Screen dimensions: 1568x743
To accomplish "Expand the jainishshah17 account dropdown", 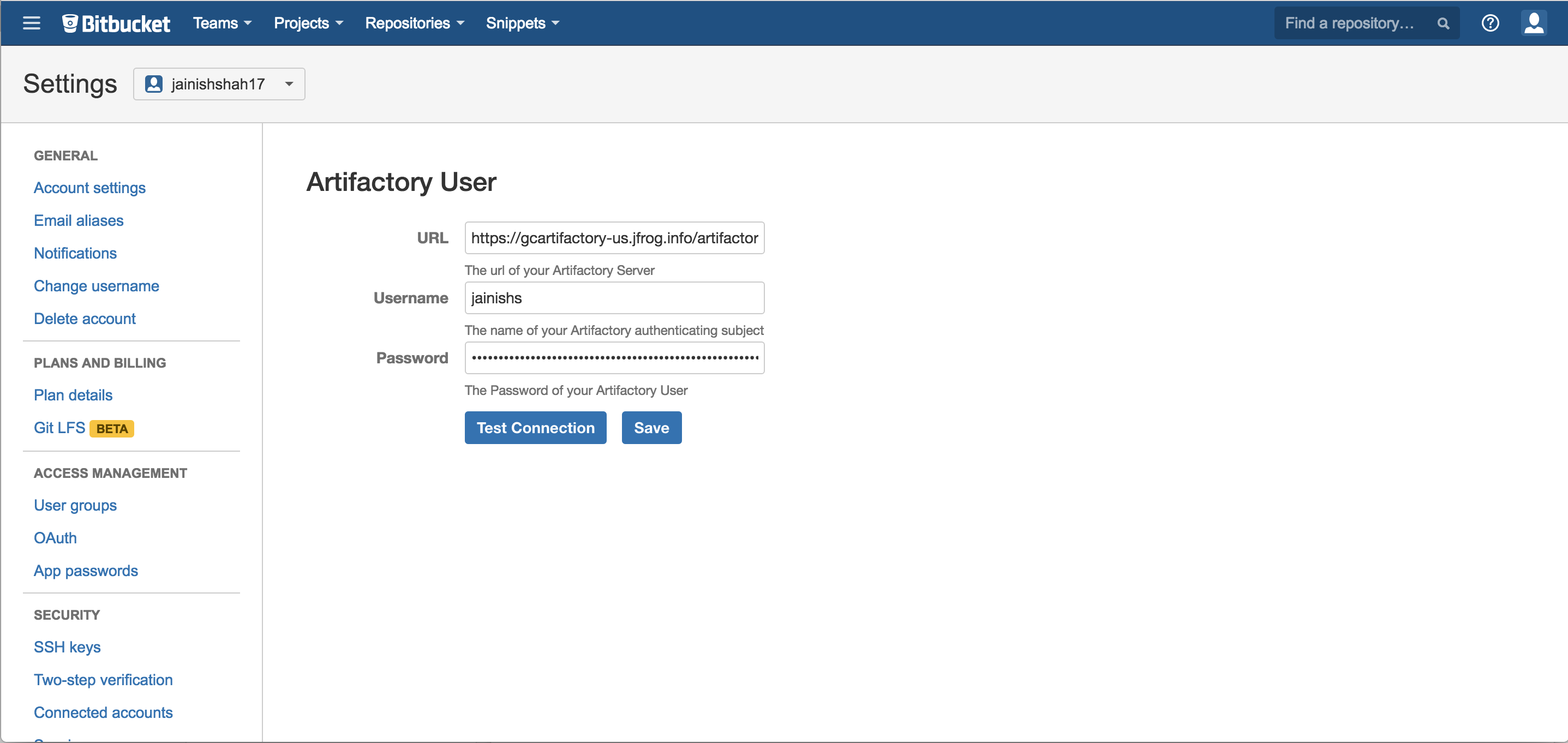I will click(219, 84).
